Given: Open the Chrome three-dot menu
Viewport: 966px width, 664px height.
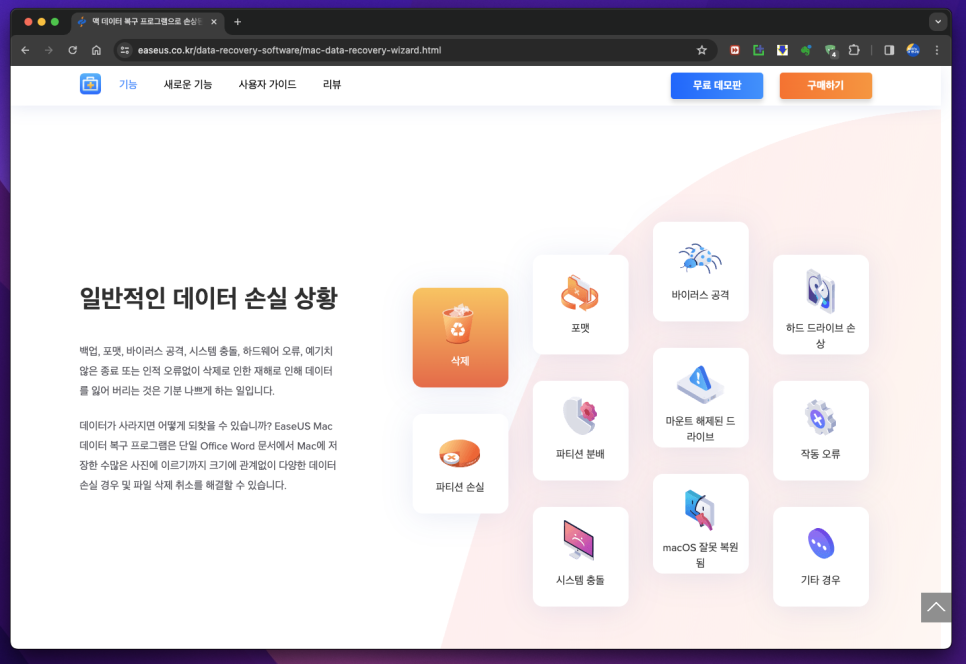Looking at the screenshot, I should click(x=936, y=51).
